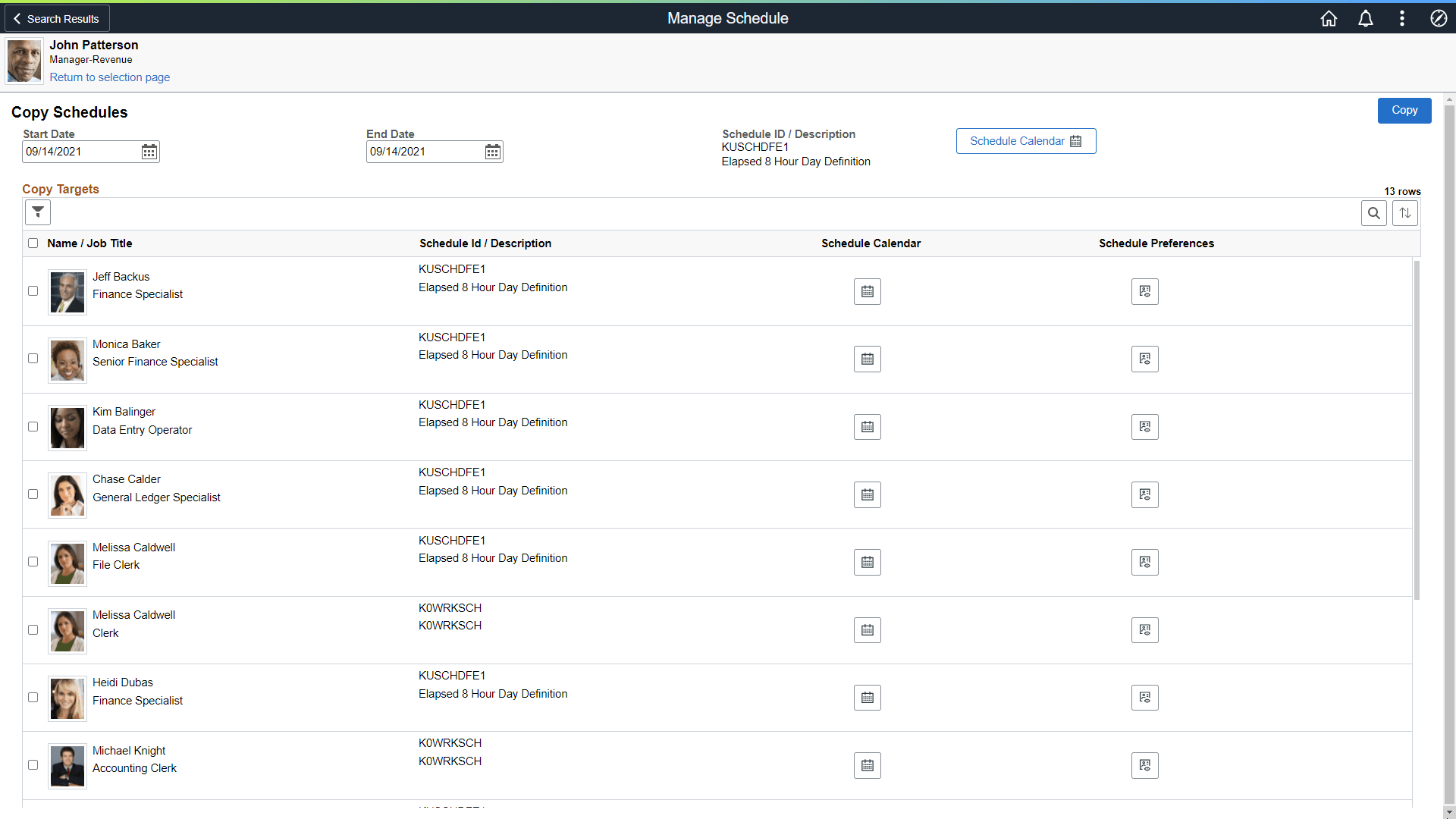
Task: View Jeff Backus's Schedule Calendar
Action: click(x=867, y=291)
